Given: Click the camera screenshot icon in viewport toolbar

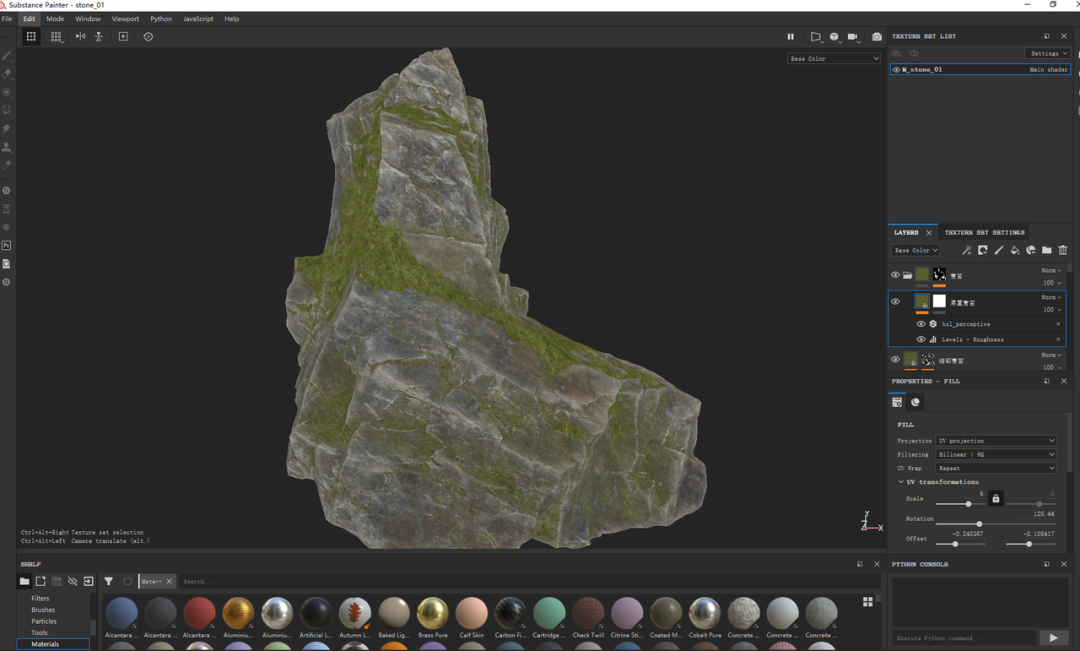Looking at the screenshot, I should (x=876, y=37).
